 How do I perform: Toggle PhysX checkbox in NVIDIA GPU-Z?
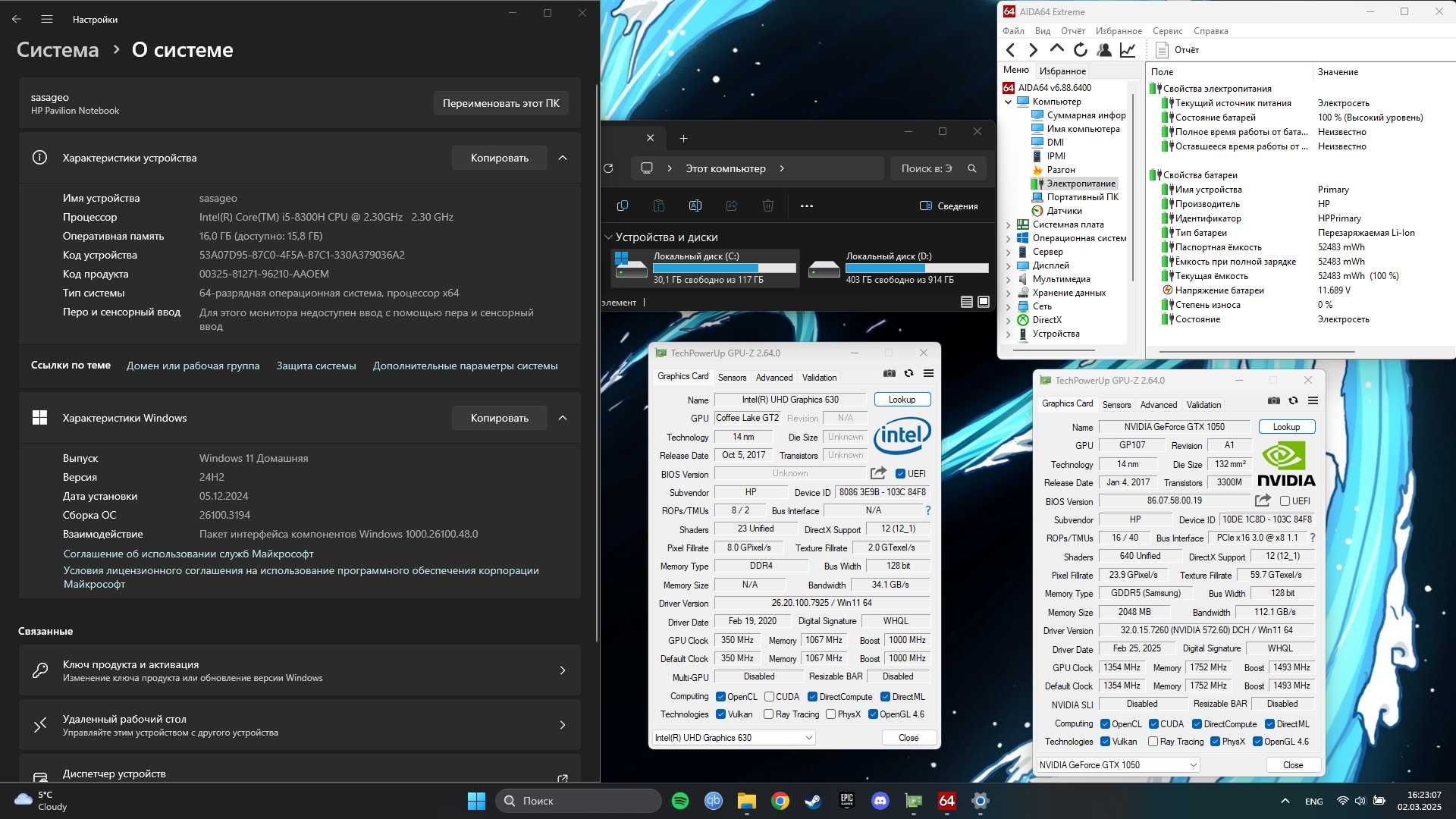pyautogui.click(x=1215, y=742)
